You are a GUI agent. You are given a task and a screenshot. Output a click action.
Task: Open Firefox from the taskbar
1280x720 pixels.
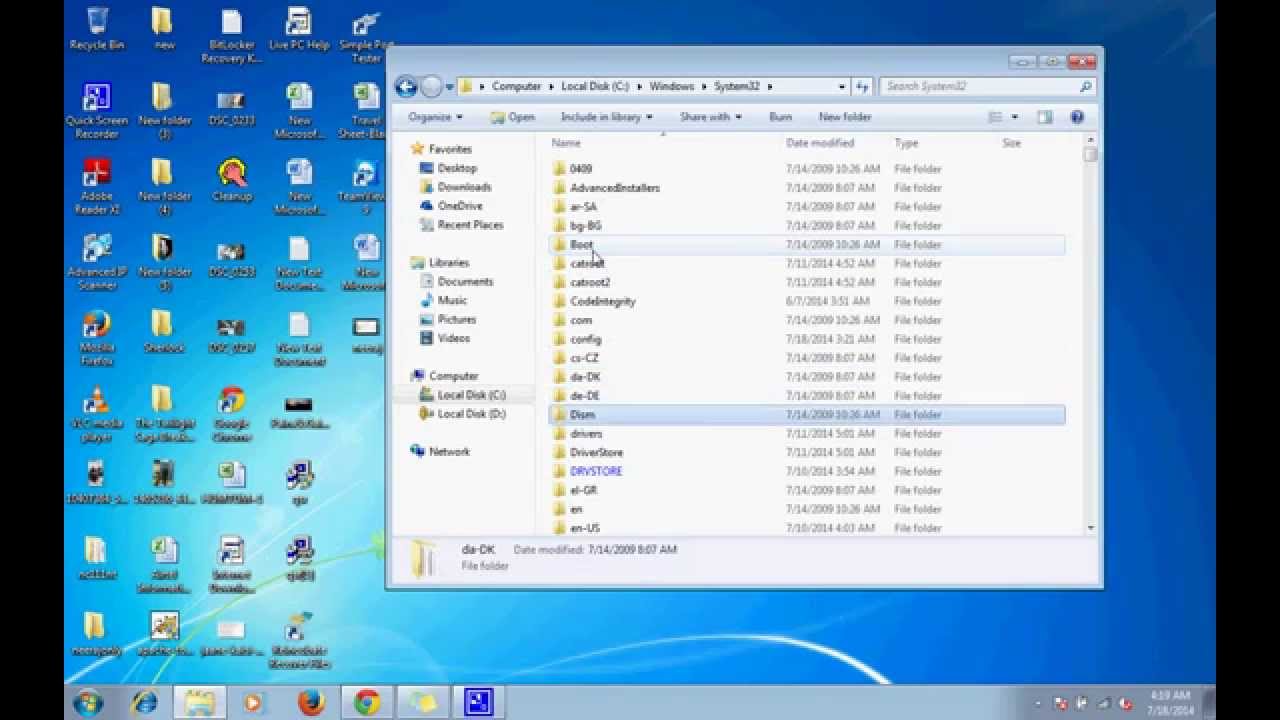(x=310, y=703)
